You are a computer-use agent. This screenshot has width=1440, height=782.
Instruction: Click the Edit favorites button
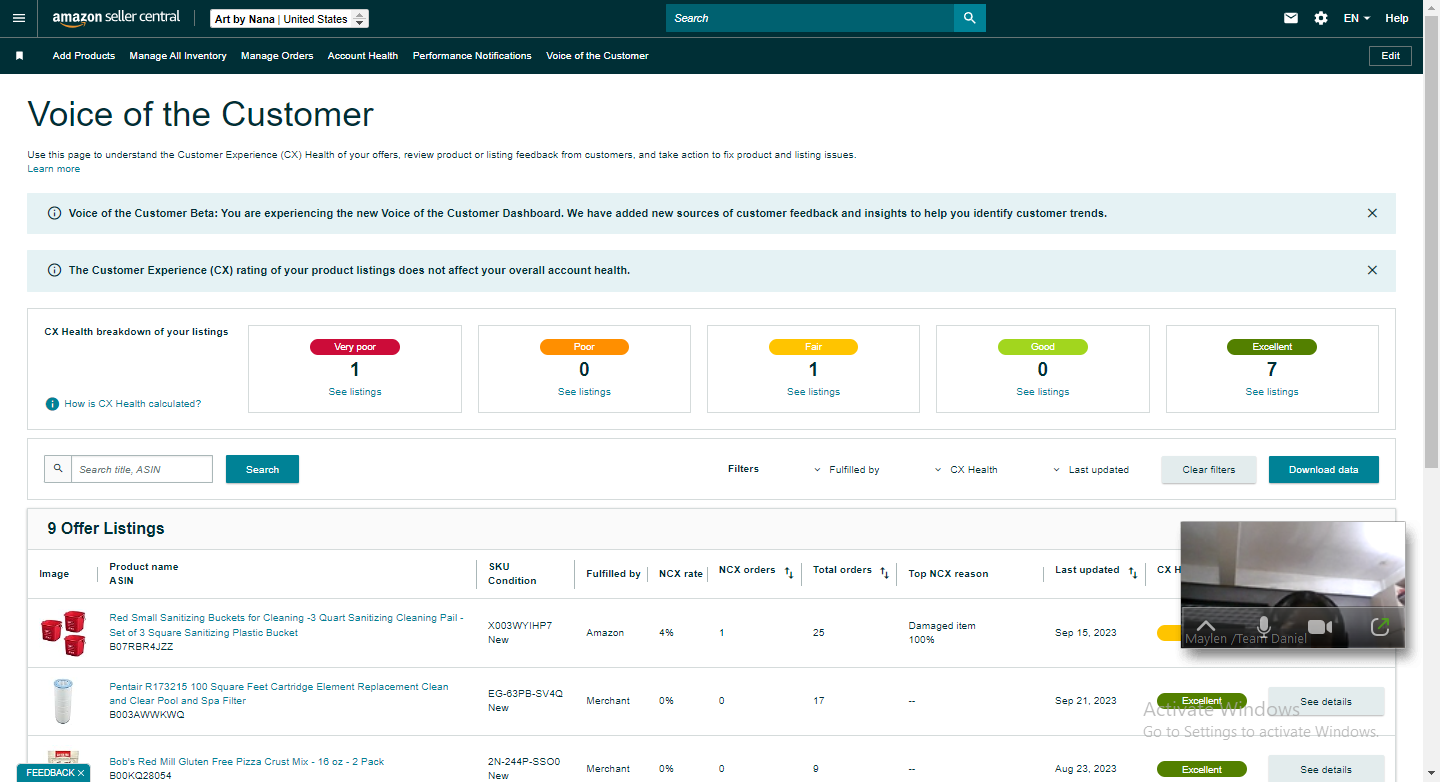[x=1390, y=56]
